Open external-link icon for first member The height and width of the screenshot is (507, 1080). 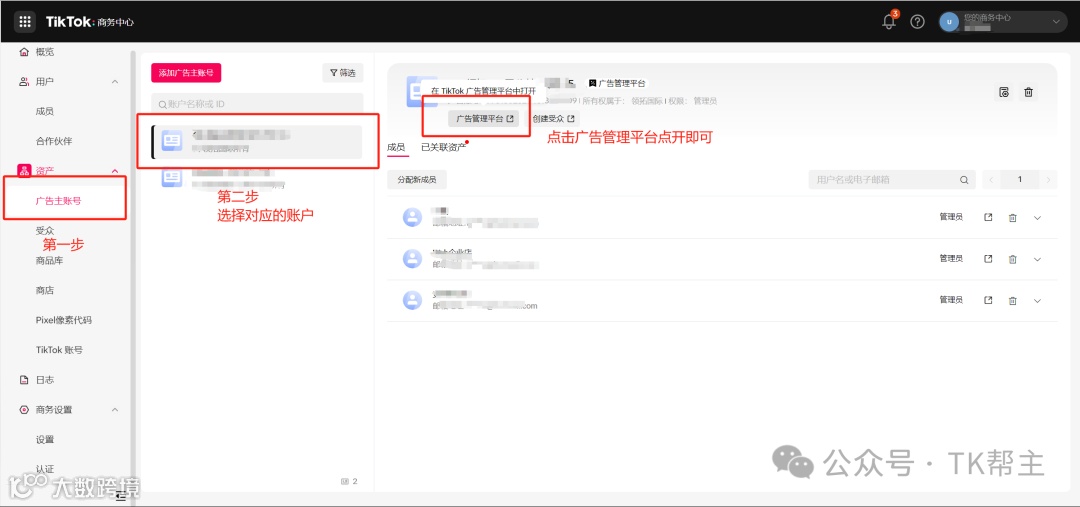(988, 218)
